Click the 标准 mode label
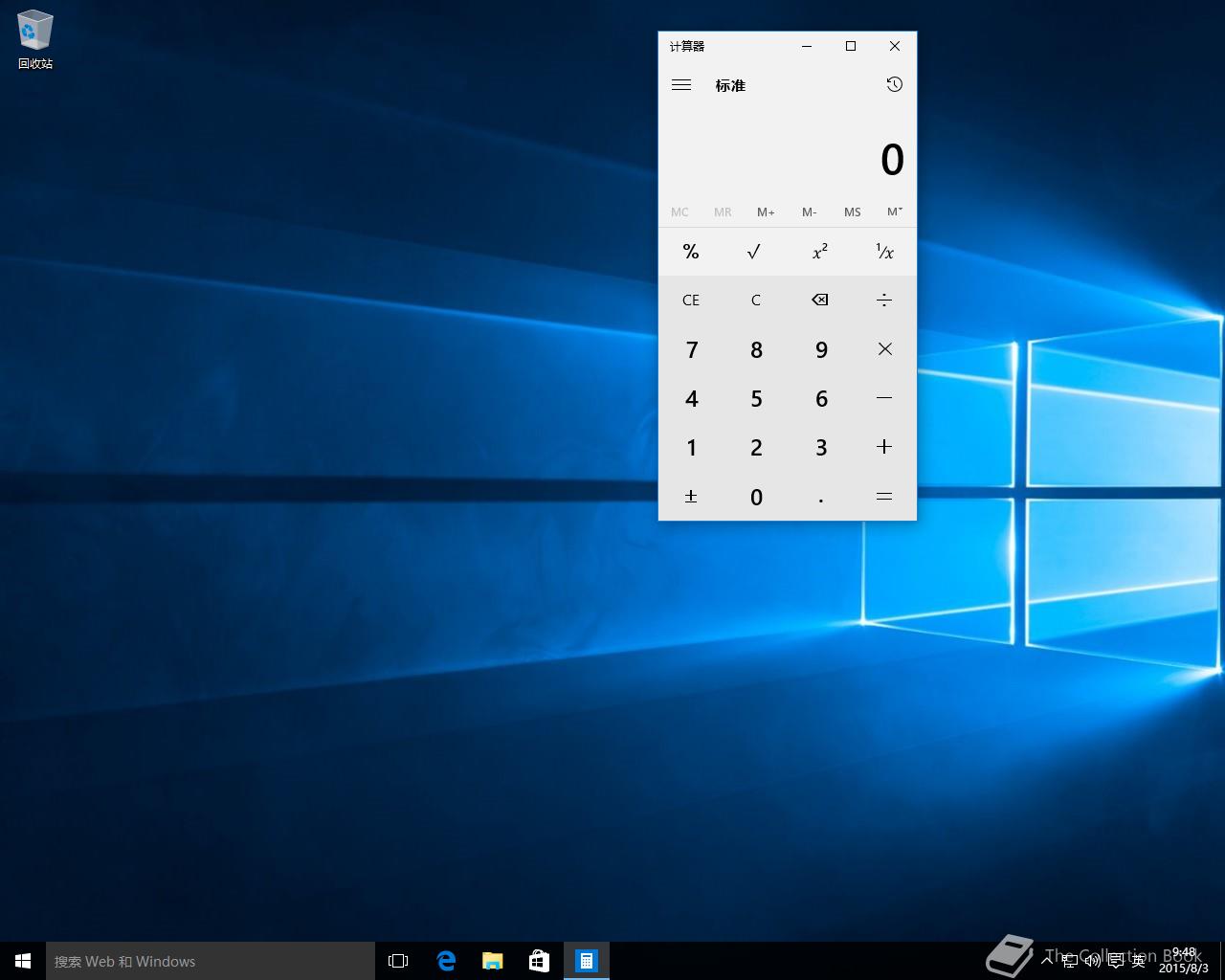Viewport: 1225px width, 980px height. [730, 86]
